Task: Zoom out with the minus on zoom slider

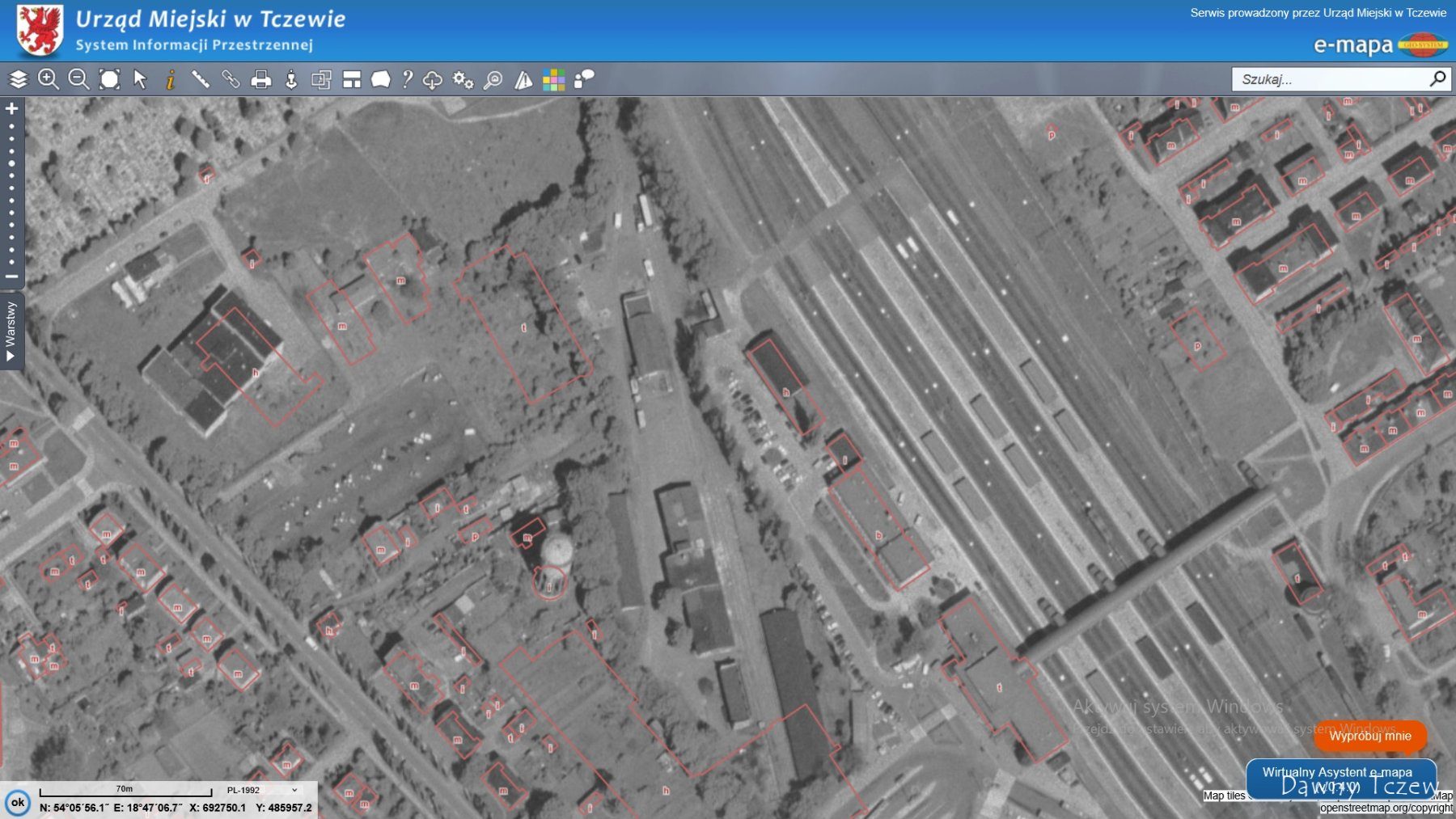Action: pos(11,277)
